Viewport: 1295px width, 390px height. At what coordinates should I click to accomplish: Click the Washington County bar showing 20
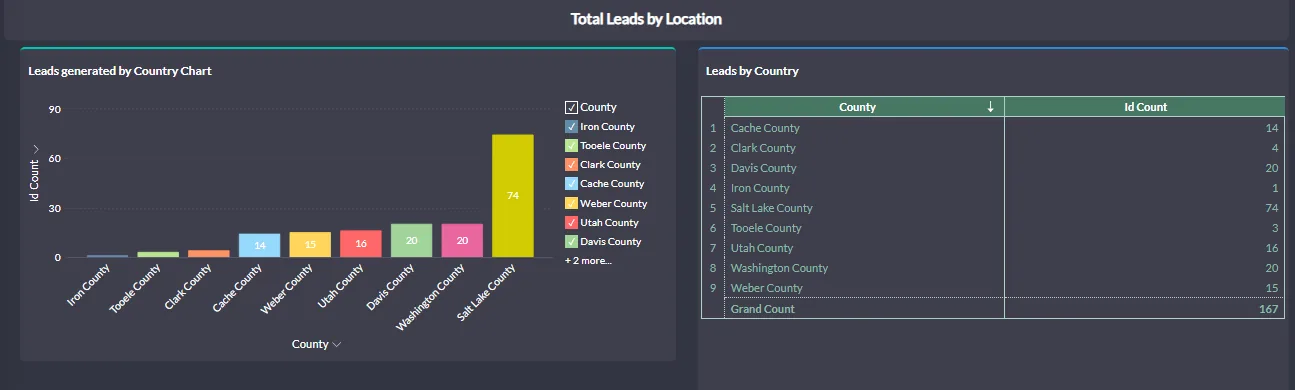point(462,240)
